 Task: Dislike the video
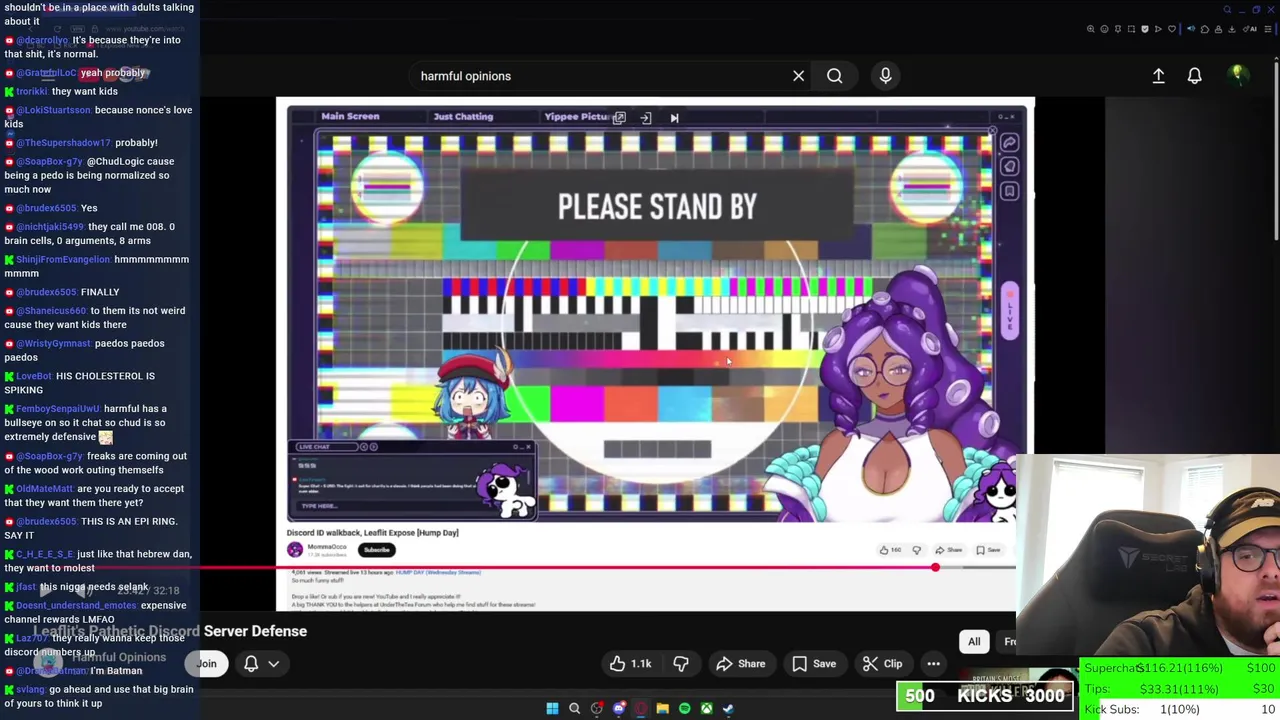pos(680,663)
